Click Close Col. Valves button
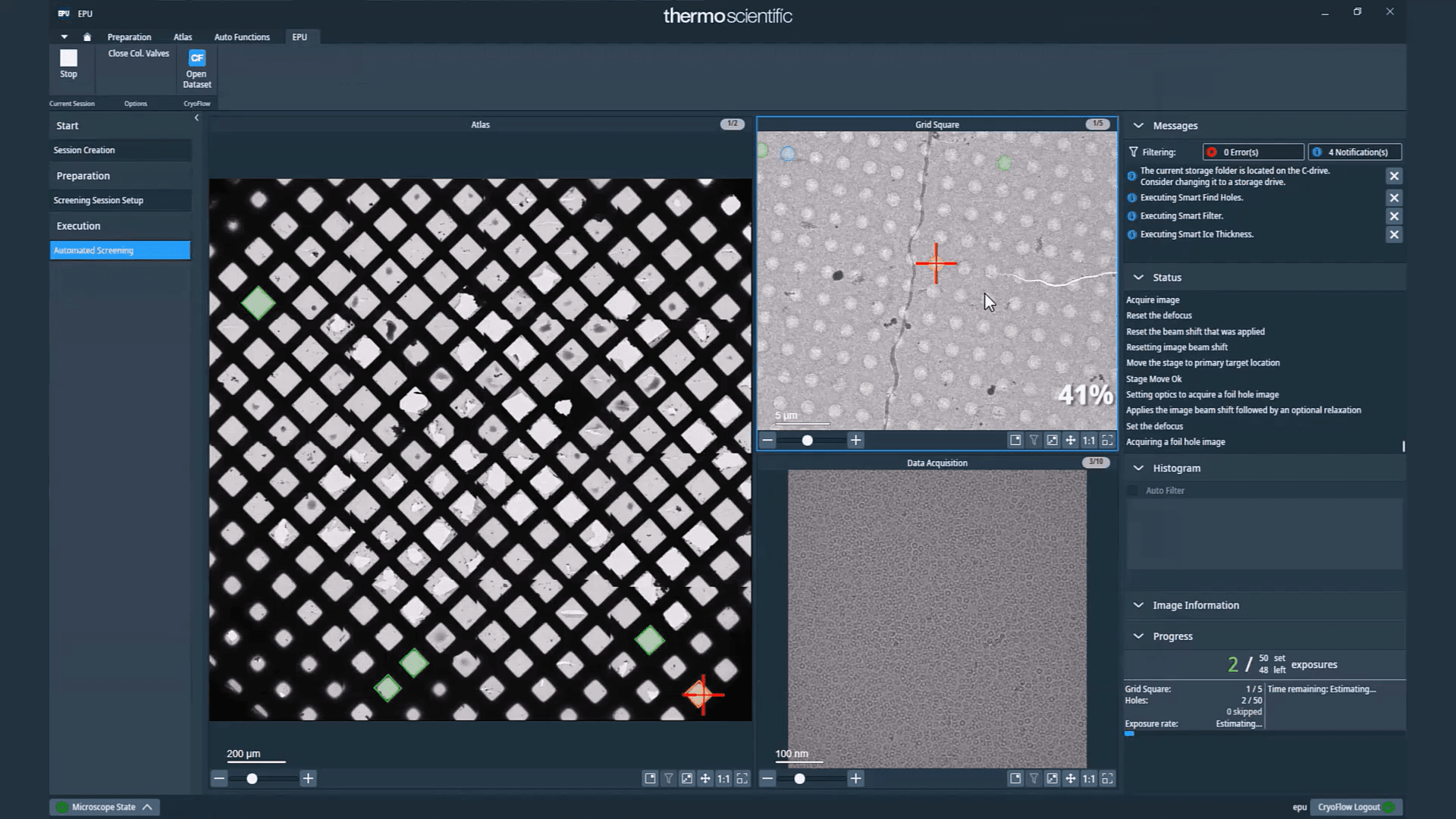The height and width of the screenshot is (819, 1456). pyautogui.click(x=138, y=54)
